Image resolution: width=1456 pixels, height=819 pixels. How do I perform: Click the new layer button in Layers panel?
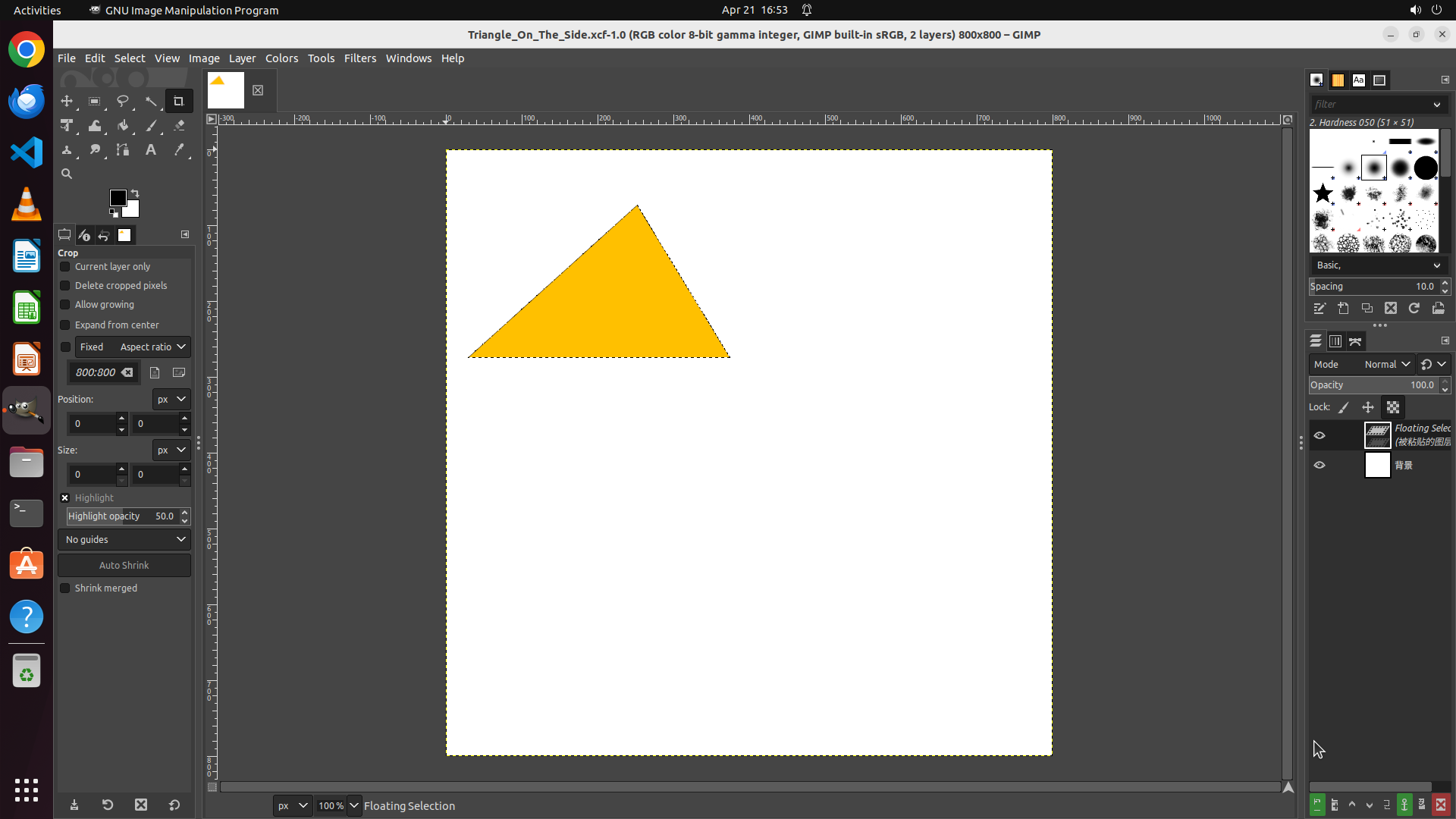(x=1317, y=805)
